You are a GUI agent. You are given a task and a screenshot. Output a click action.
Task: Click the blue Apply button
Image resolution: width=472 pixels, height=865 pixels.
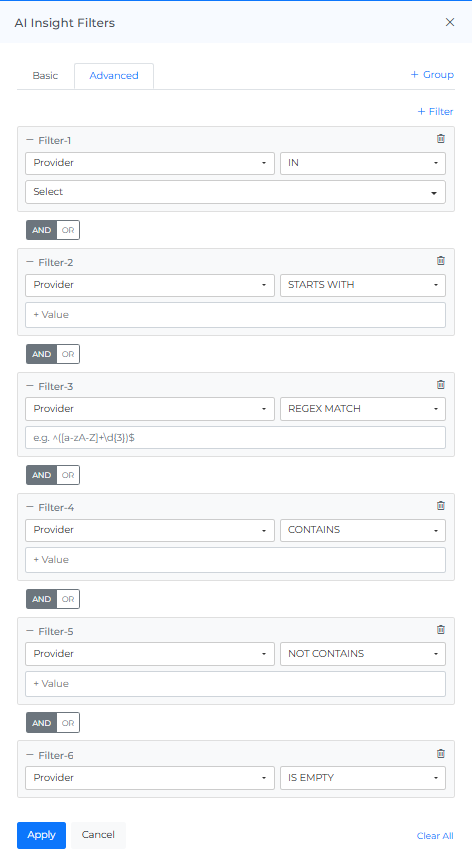tap(41, 835)
